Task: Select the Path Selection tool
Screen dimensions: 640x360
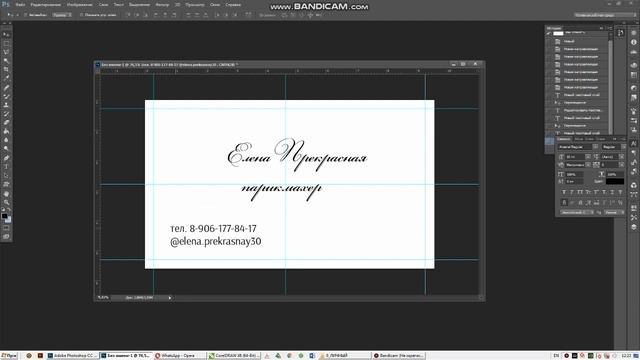Action: pos(6,176)
